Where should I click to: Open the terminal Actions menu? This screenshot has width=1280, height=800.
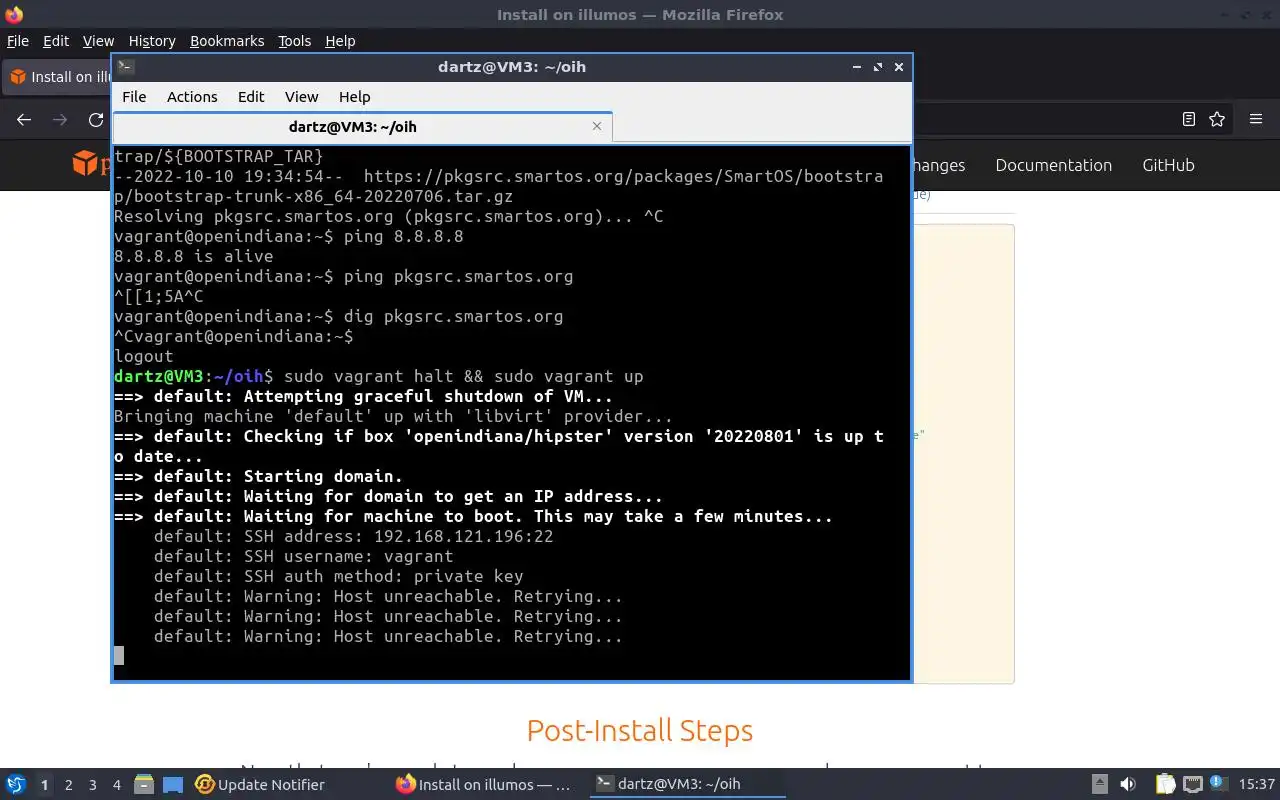[192, 97]
